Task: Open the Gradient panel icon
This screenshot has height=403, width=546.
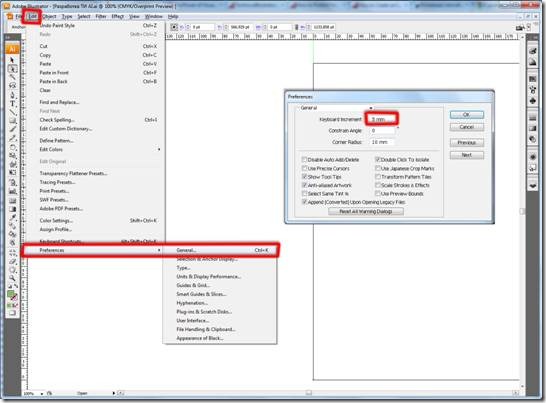Action: pyautogui.click(x=532, y=129)
